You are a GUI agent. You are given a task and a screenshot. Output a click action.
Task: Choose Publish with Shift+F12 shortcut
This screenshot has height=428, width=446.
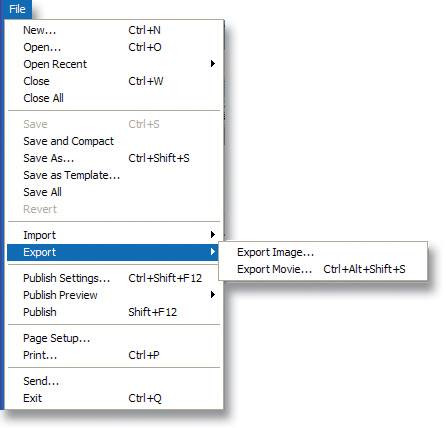(114, 312)
